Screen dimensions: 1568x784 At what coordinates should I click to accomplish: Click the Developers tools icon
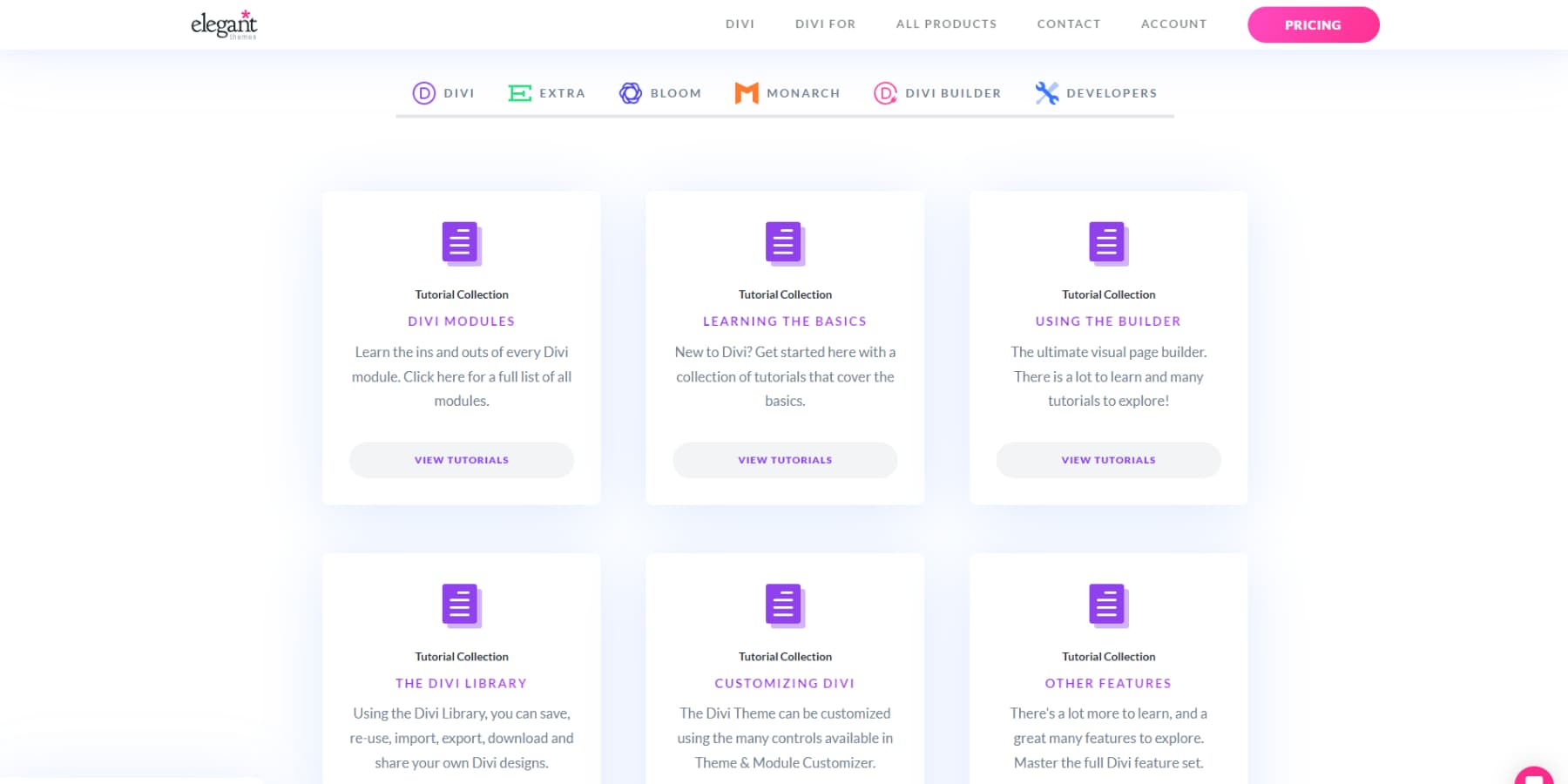click(1045, 91)
